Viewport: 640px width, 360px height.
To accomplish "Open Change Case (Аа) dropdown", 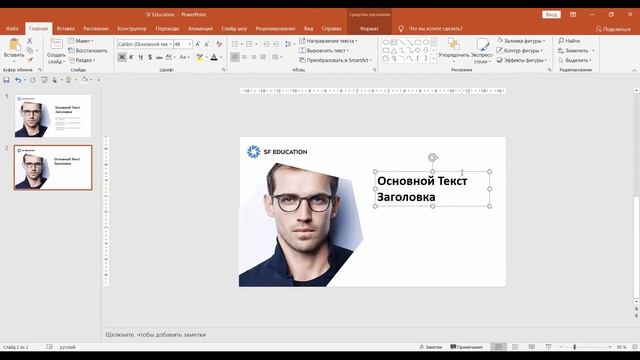I will coord(184,57).
